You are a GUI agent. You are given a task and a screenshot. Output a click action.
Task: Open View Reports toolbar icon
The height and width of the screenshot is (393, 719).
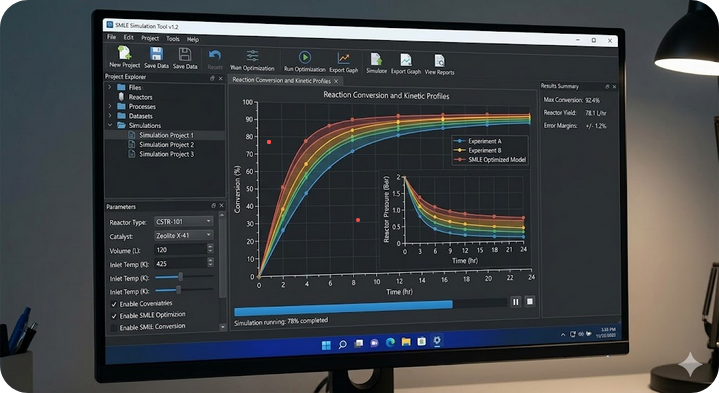point(439,61)
